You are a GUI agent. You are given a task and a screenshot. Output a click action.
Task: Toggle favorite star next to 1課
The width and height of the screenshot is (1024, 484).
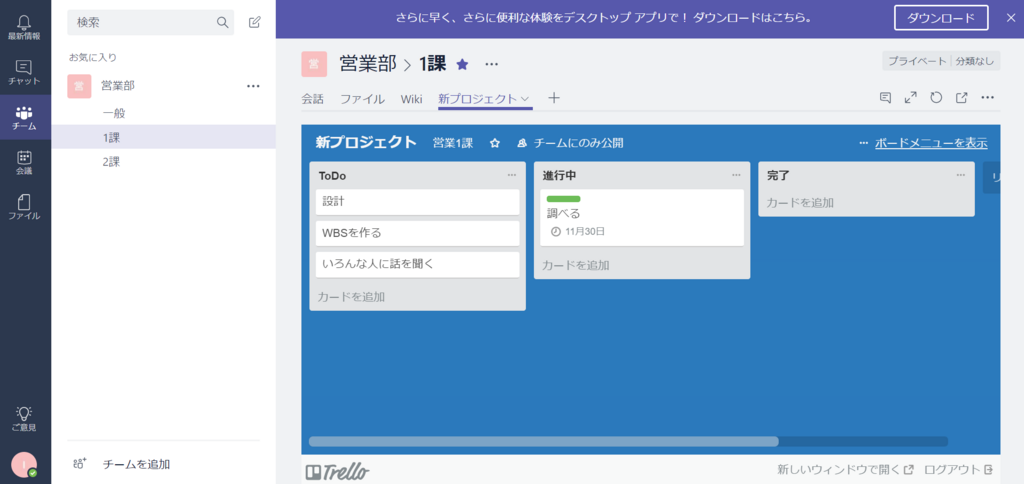tap(462, 64)
